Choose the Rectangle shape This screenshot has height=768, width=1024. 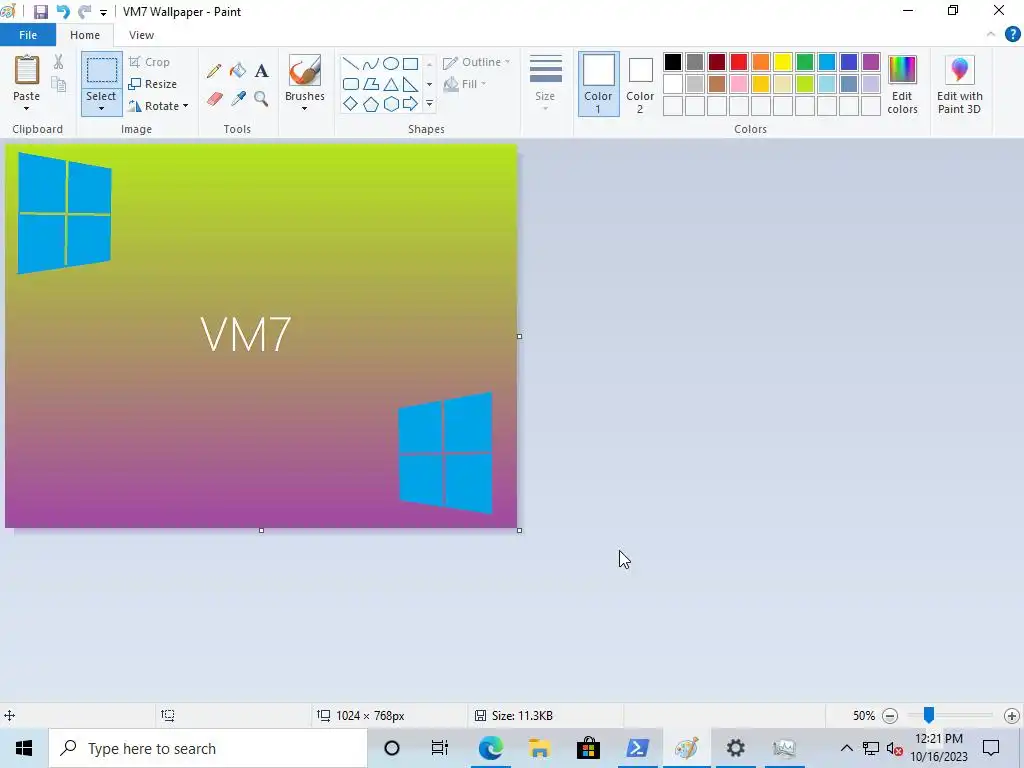(x=411, y=63)
